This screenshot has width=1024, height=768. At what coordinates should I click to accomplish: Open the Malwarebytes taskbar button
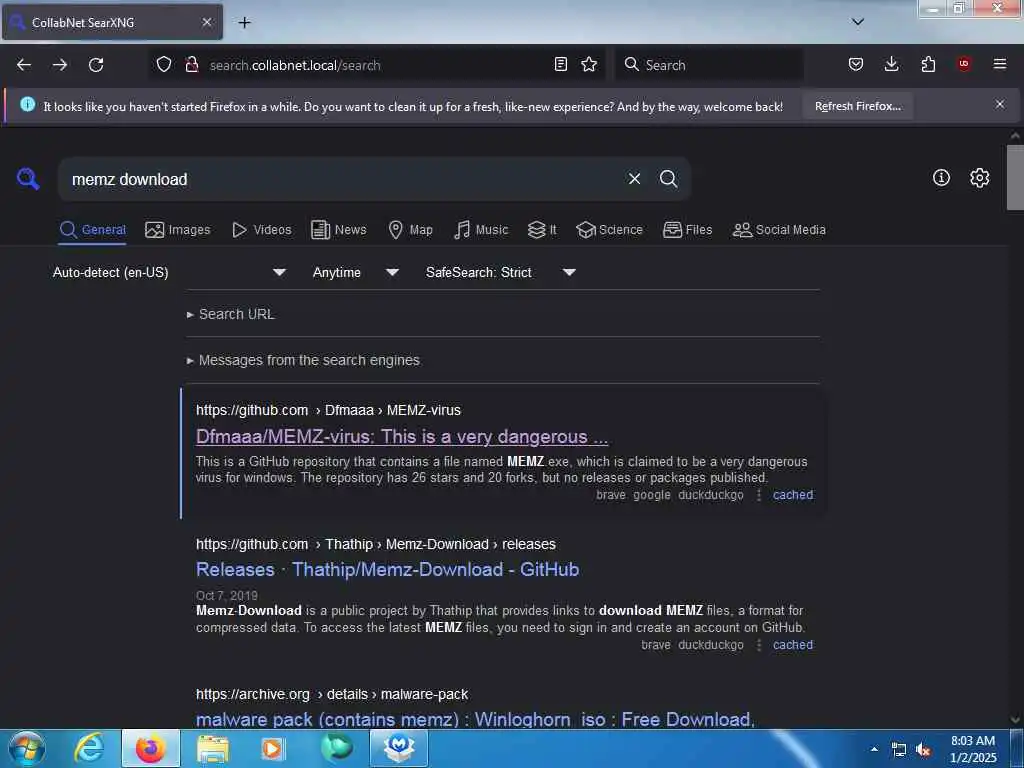click(x=399, y=748)
